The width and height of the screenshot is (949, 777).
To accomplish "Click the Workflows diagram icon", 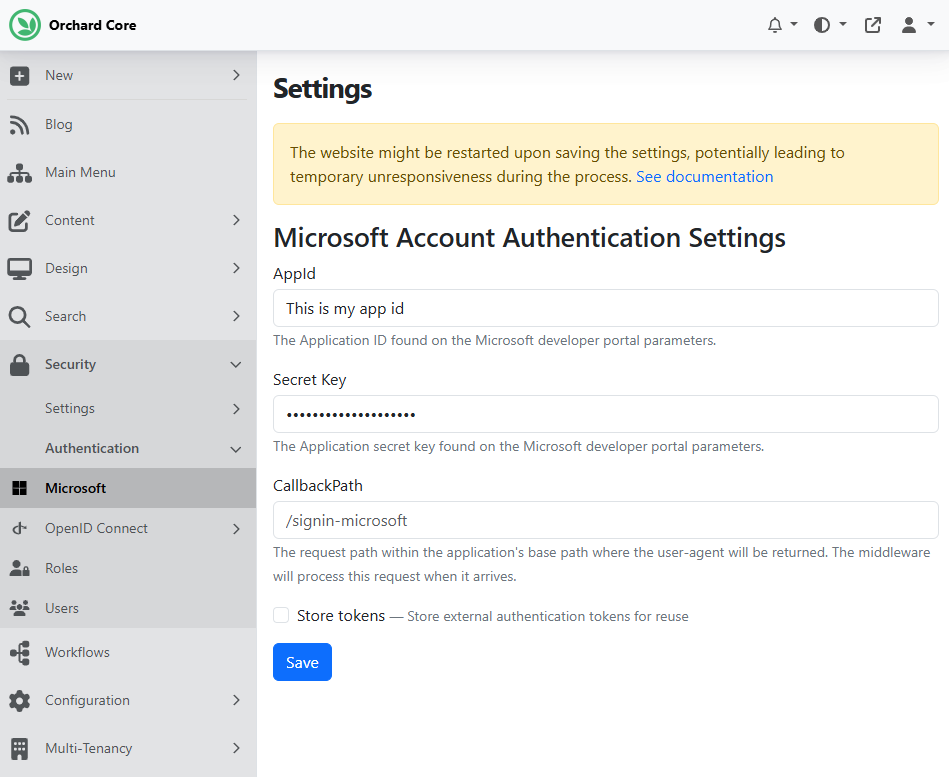I will 19,653.
